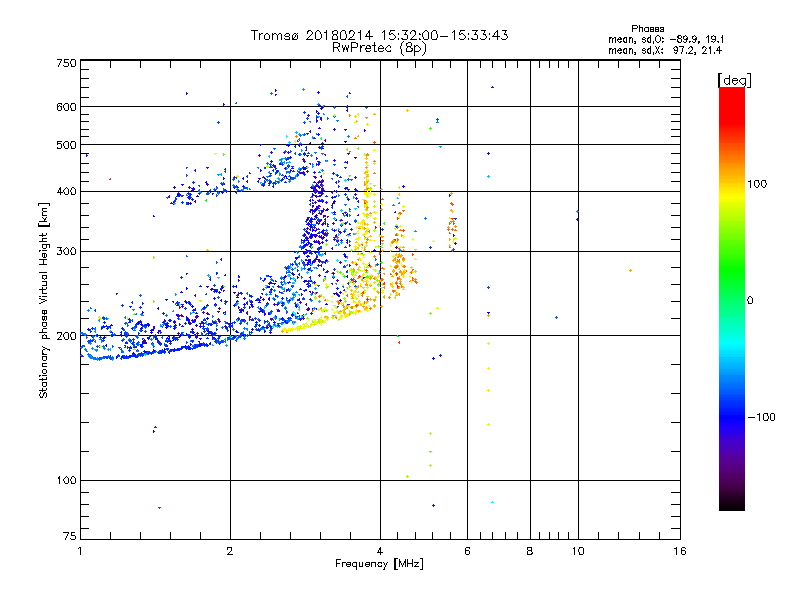
Task: Click the '750' virtual height tick label
Action: (x=66, y=63)
